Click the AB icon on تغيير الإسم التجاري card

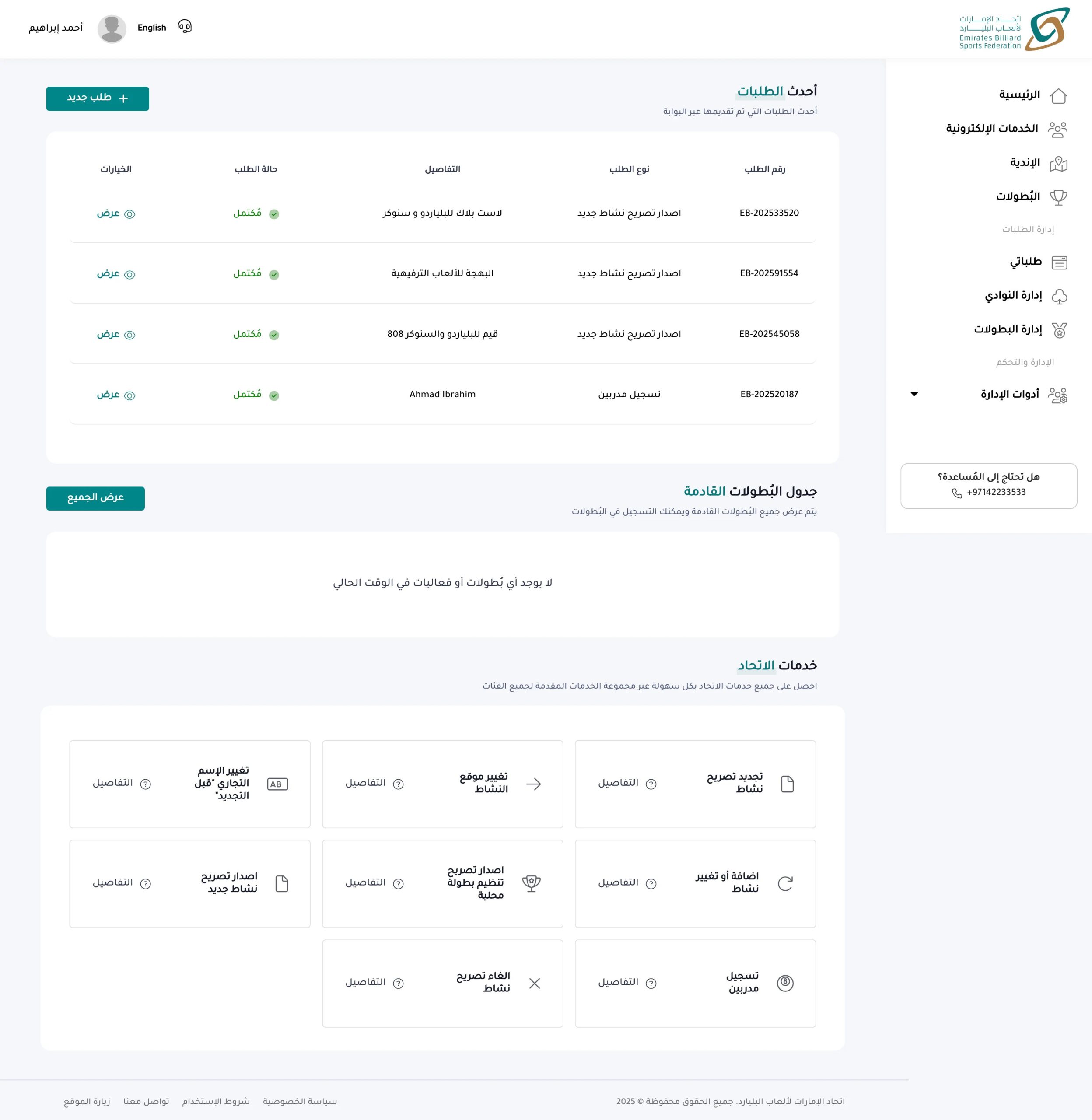[277, 784]
